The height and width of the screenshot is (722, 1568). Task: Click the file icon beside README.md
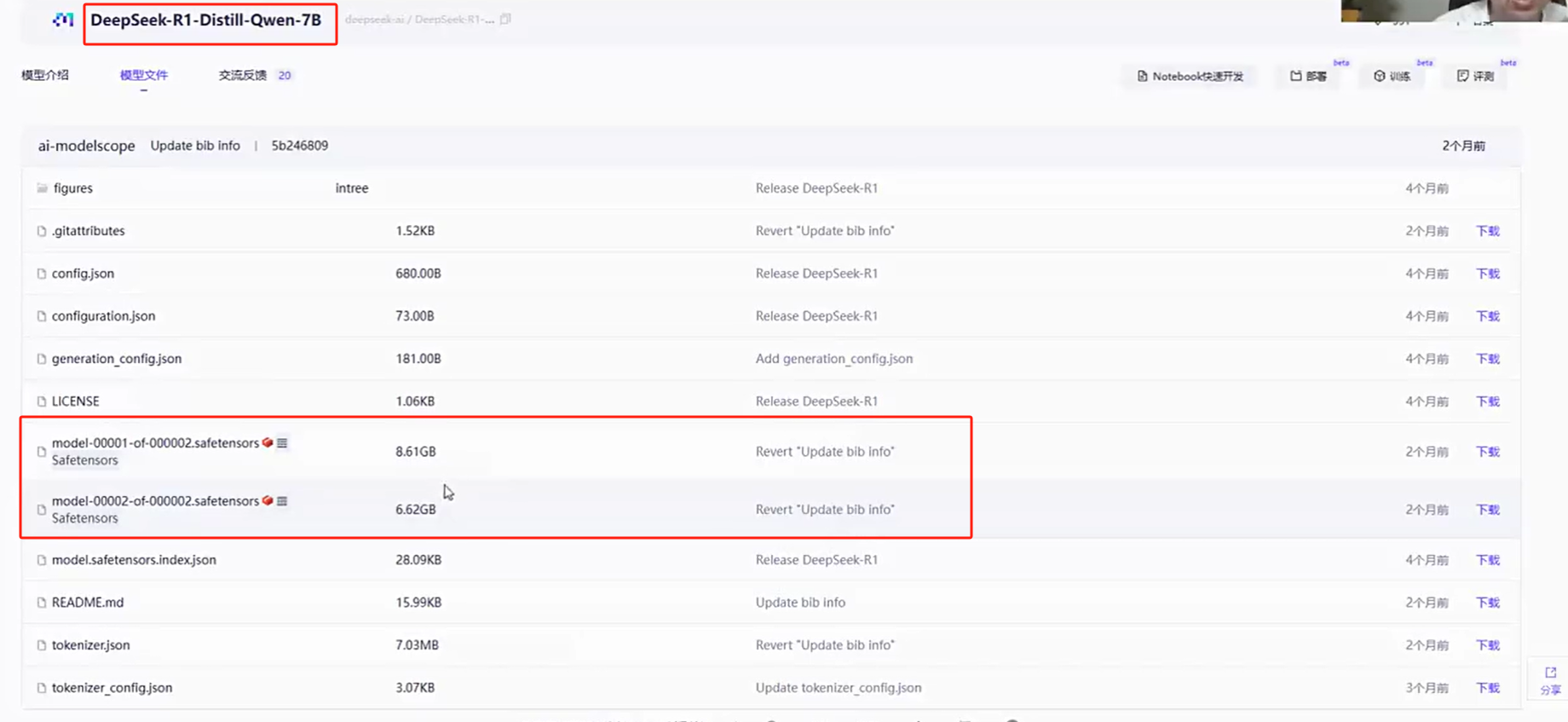[x=41, y=603]
